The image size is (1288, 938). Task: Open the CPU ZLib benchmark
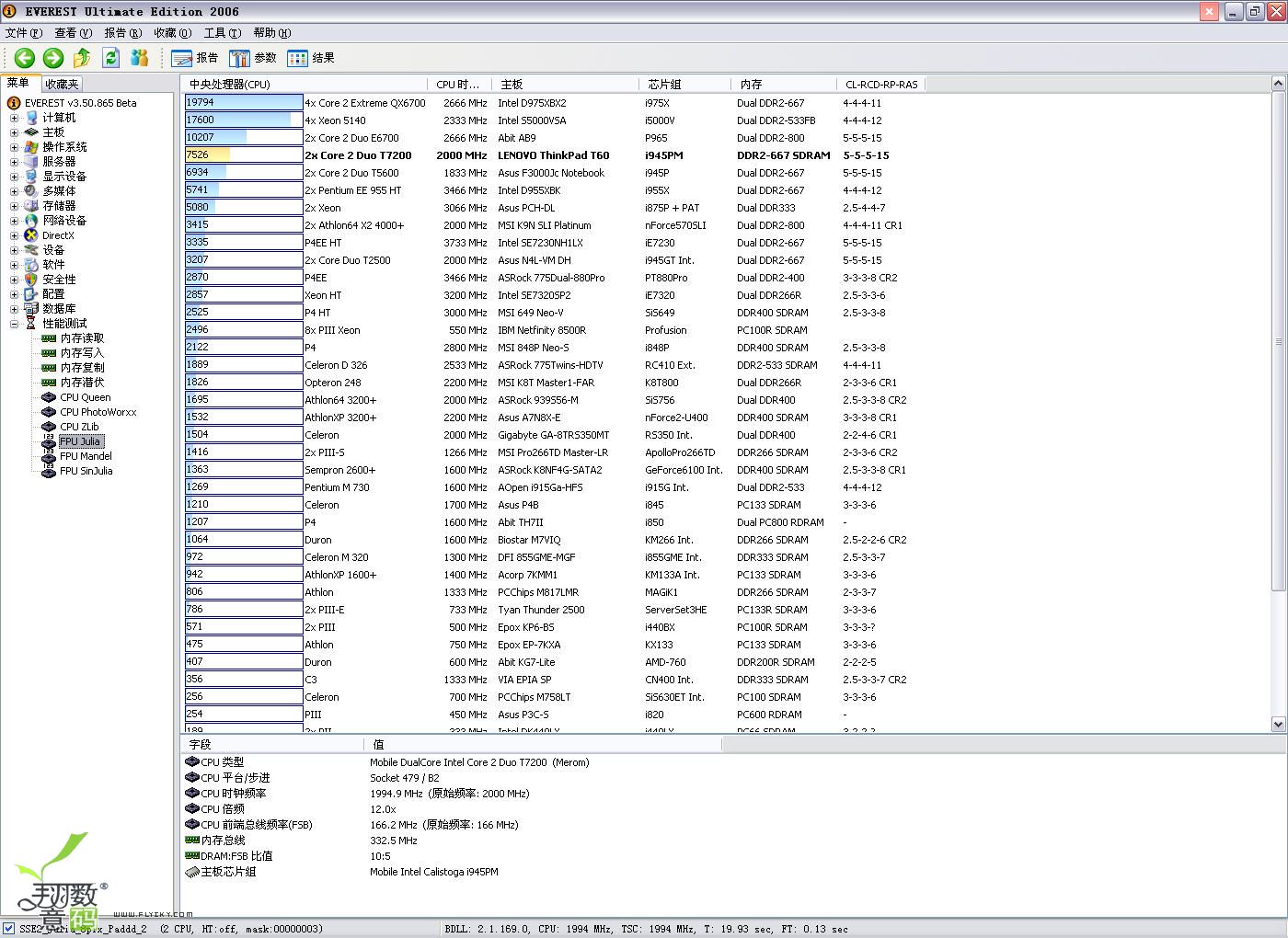(79, 427)
